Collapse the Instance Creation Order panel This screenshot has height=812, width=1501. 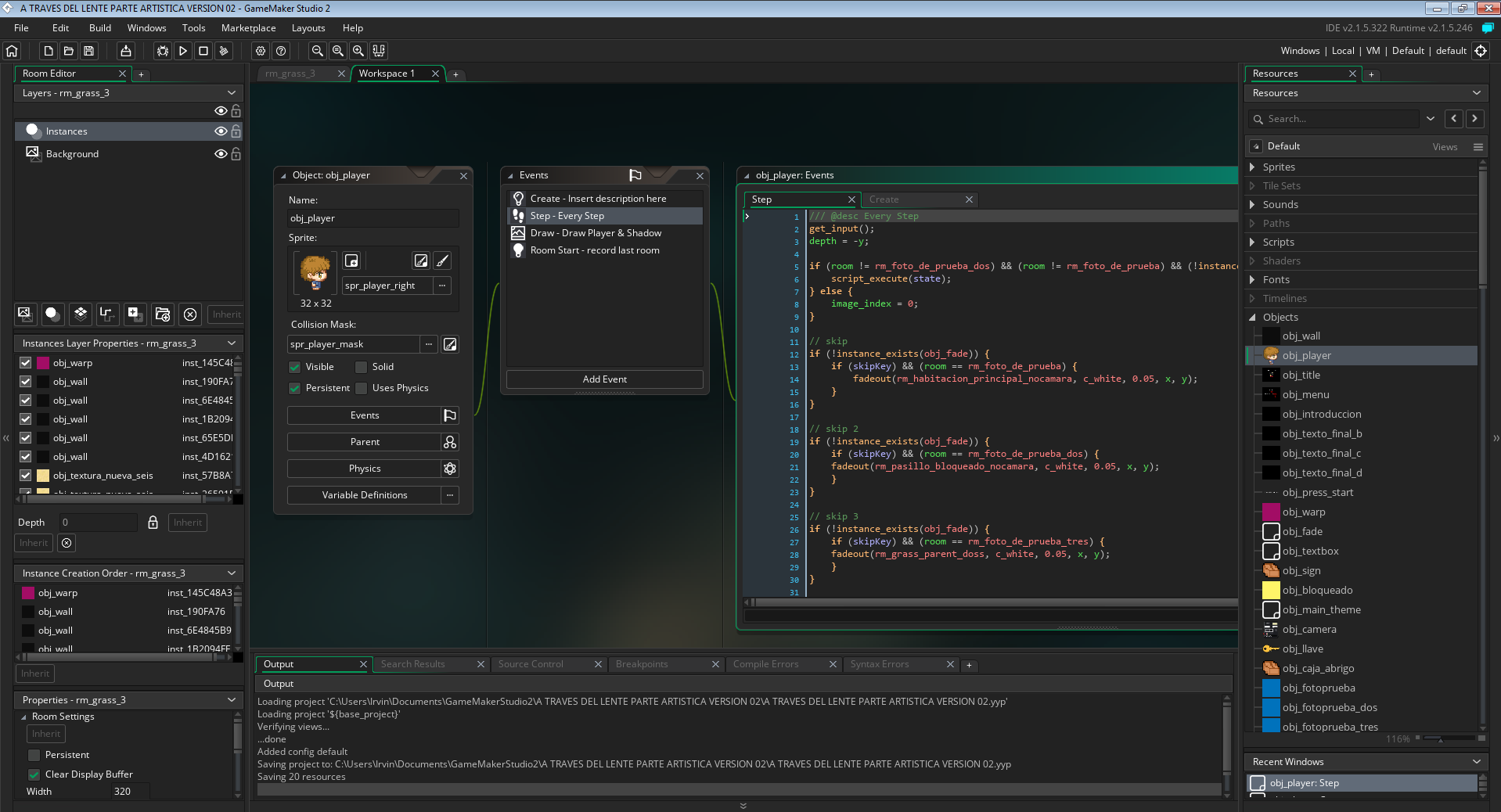(x=231, y=573)
